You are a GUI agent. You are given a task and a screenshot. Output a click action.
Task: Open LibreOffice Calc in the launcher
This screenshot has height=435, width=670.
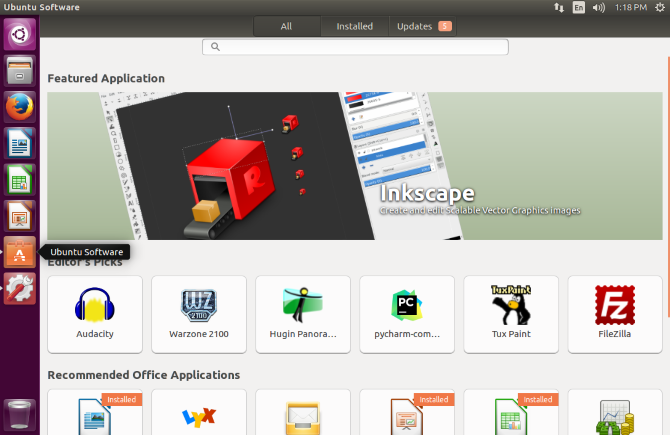pyautogui.click(x=20, y=179)
